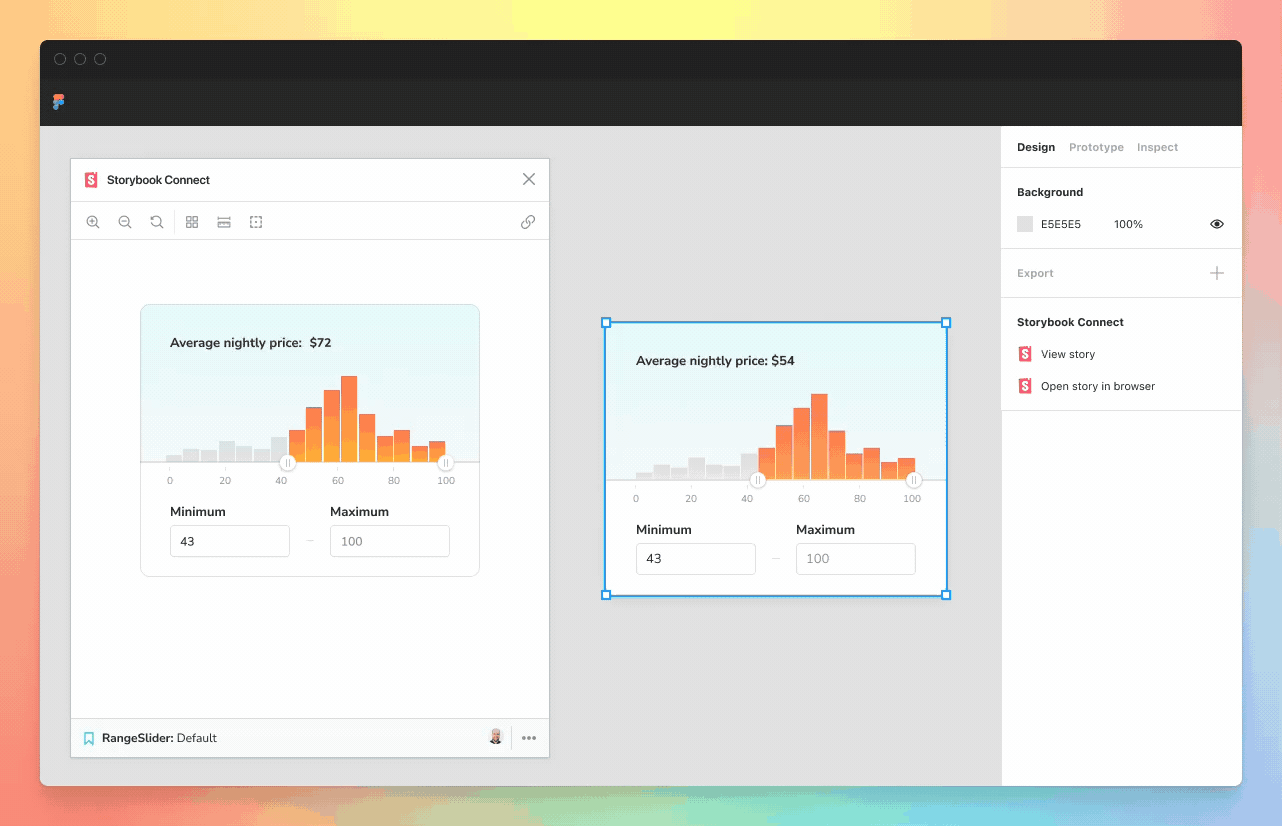The image size is (1282, 826).
Task: Select the zoom in tool
Action: point(93,221)
